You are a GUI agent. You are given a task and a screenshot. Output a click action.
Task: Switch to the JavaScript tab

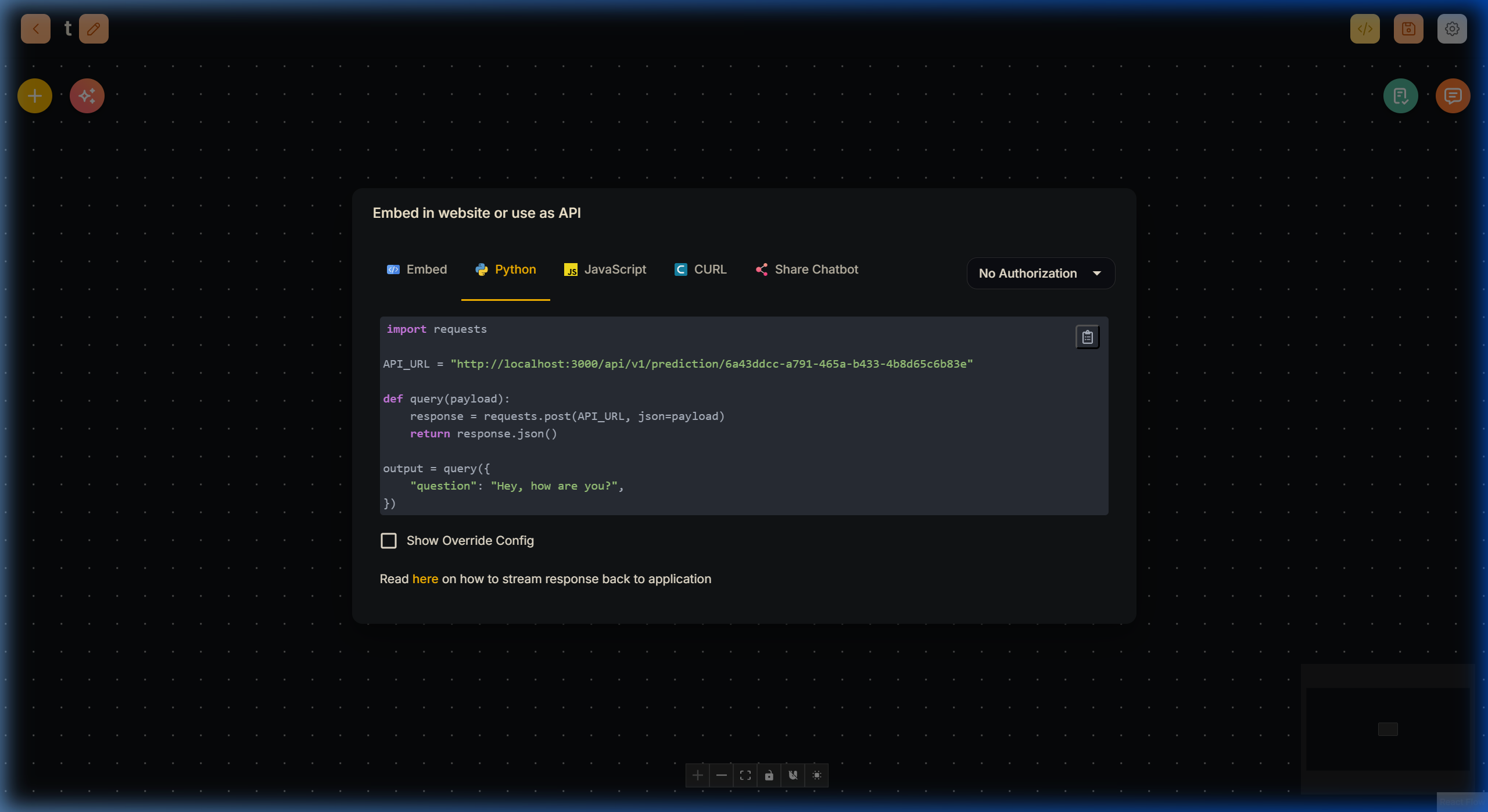coord(605,270)
